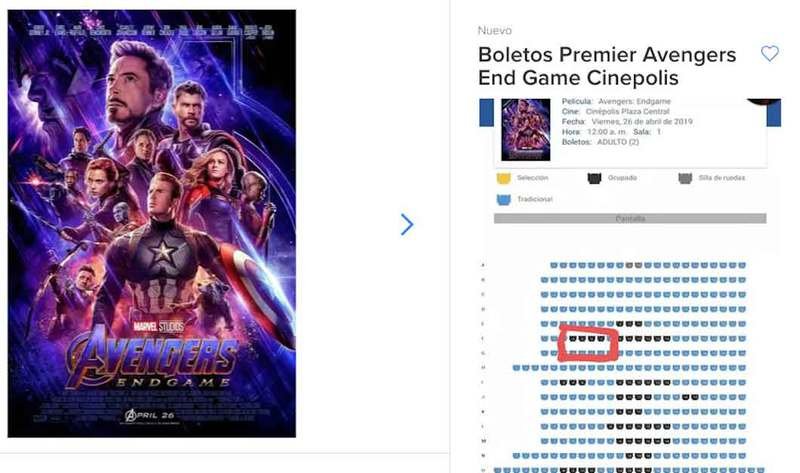Screen dimensions: 800x473
Task: Go to next image with right chevron
Action: pyautogui.click(x=407, y=225)
